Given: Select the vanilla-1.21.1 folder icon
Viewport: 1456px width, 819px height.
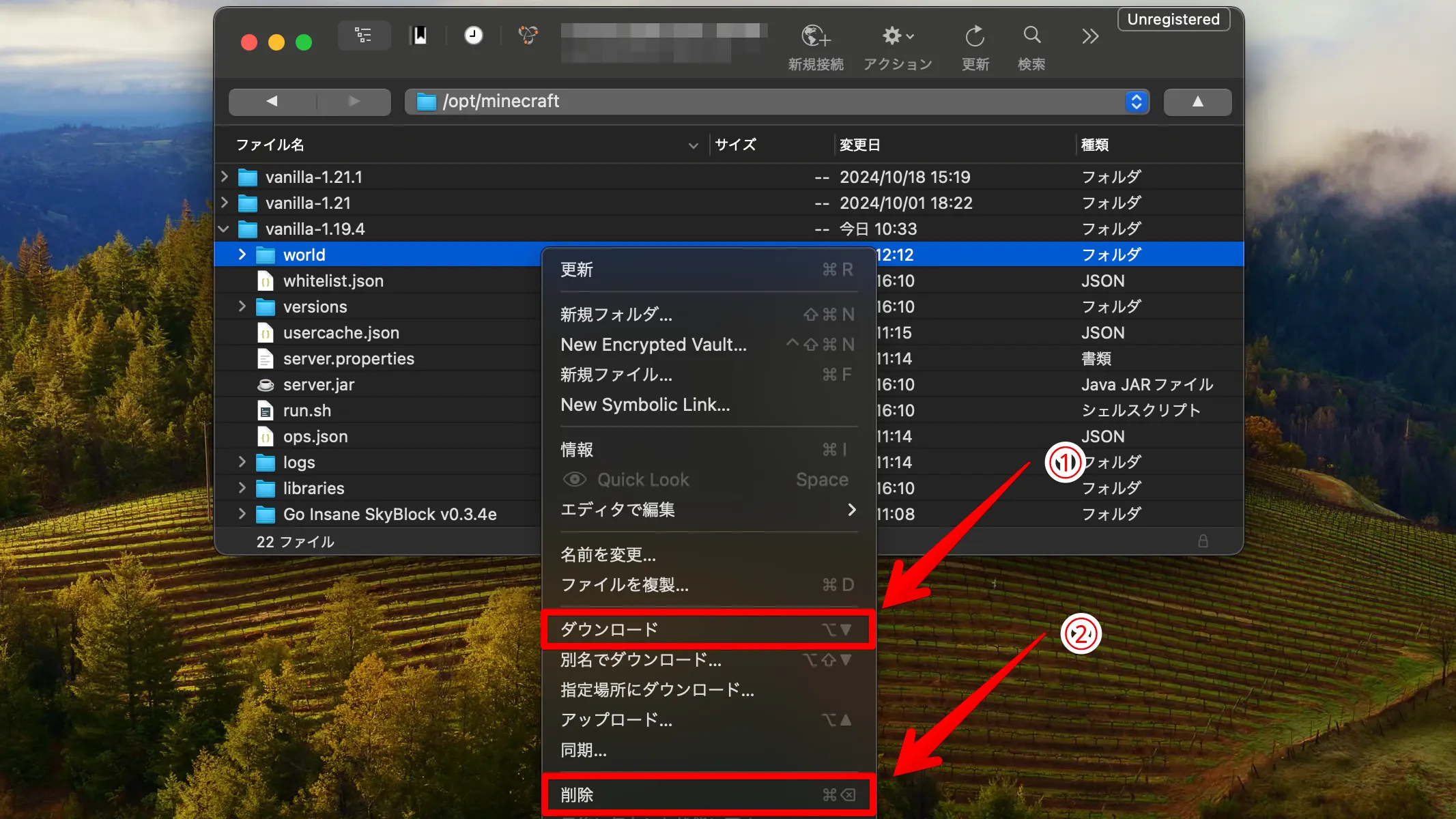Looking at the screenshot, I should click(x=247, y=177).
